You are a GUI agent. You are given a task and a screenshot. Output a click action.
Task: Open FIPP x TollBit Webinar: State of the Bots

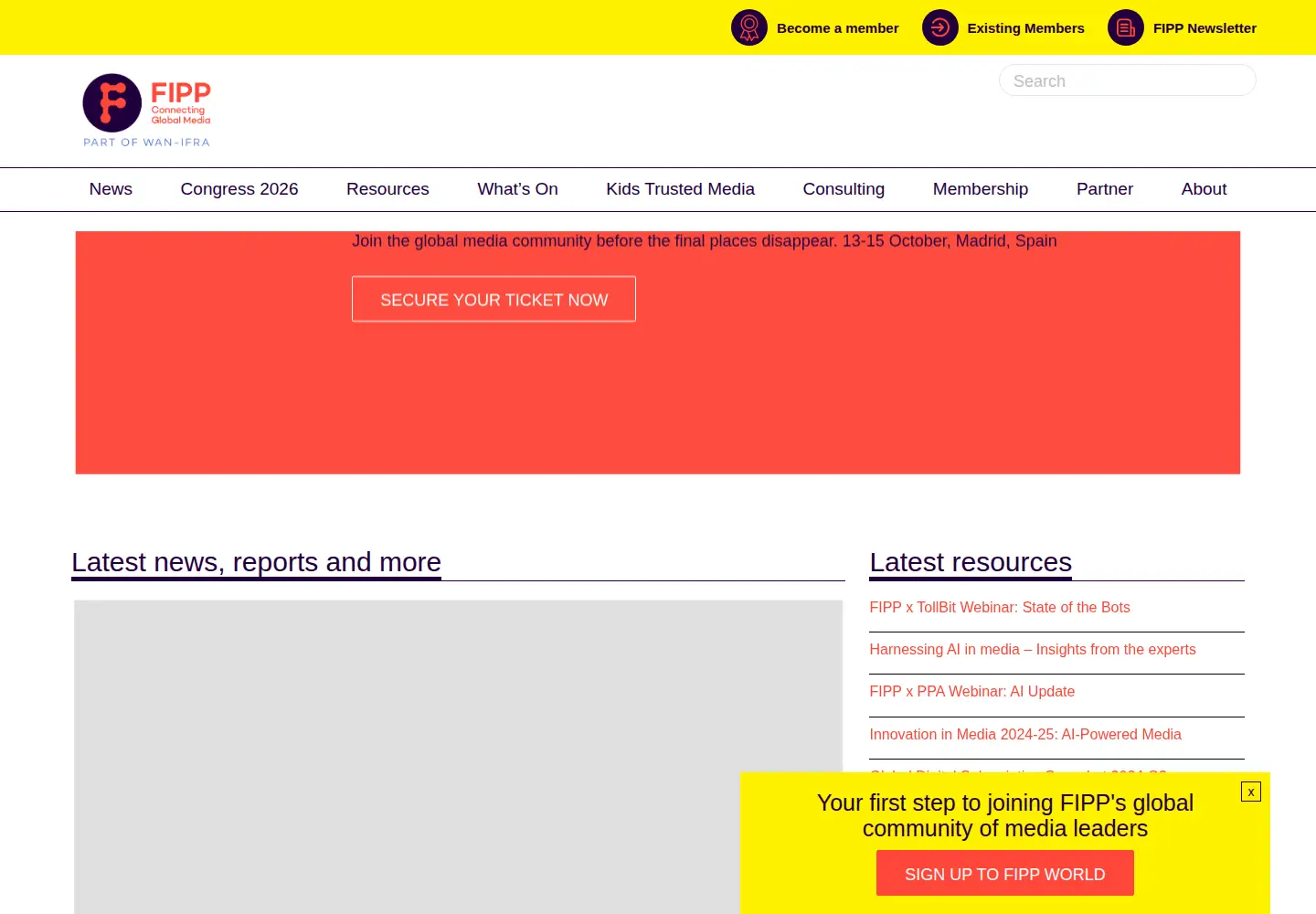point(1000,608)
